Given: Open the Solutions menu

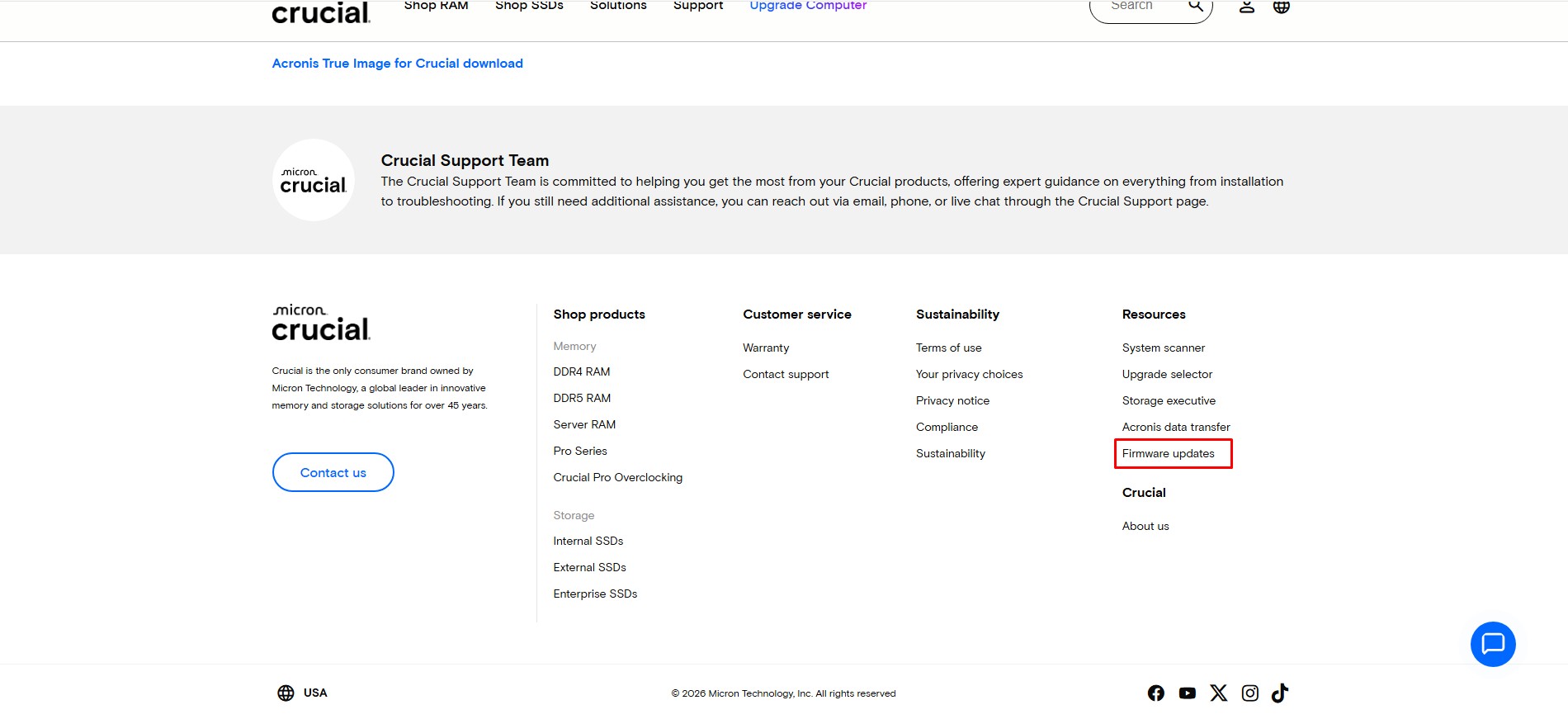Looking at the screenshot, I should click(x=618, y=6).
